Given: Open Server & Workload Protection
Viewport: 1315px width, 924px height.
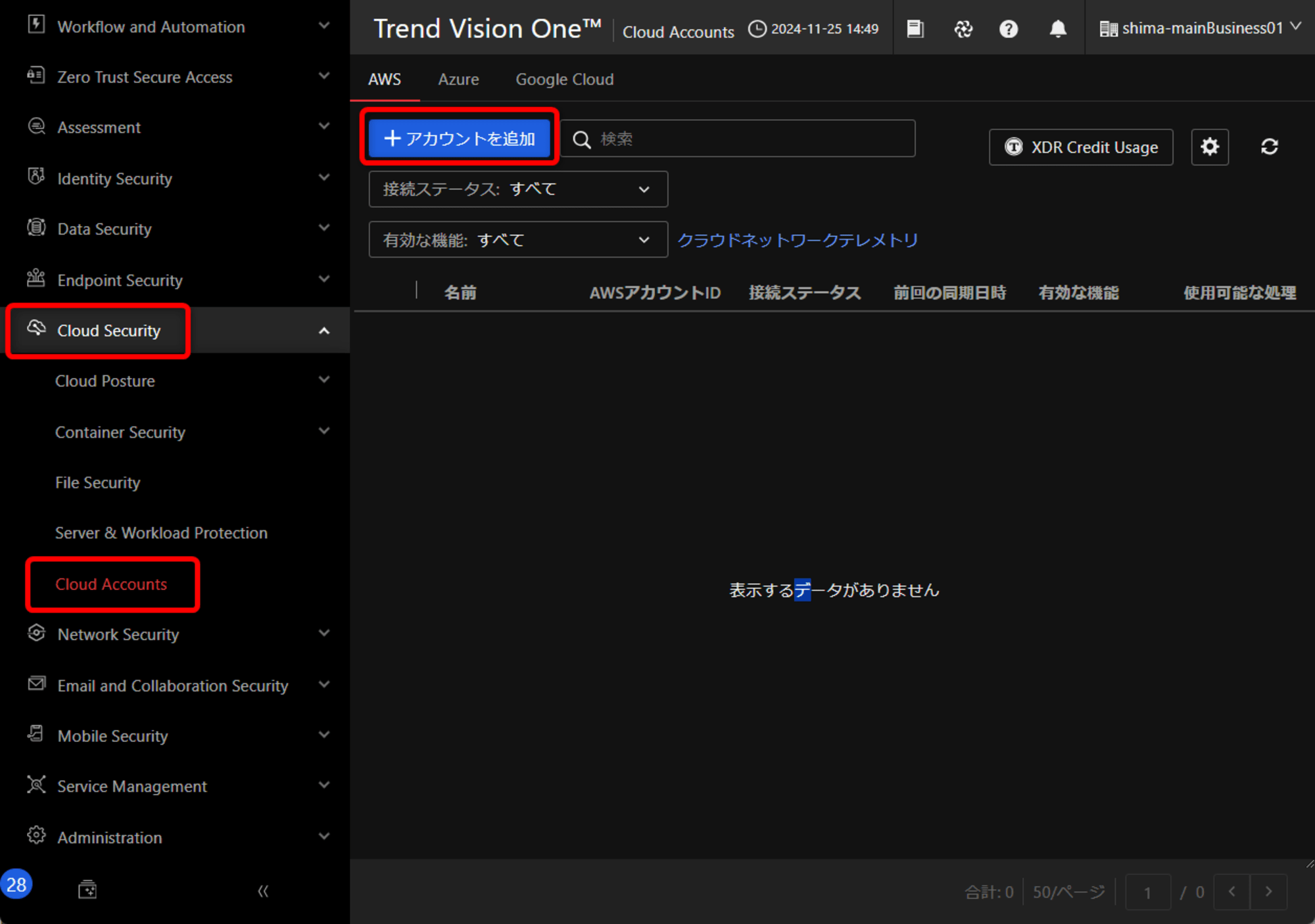Looking at the screenshot, I should 161,533.
